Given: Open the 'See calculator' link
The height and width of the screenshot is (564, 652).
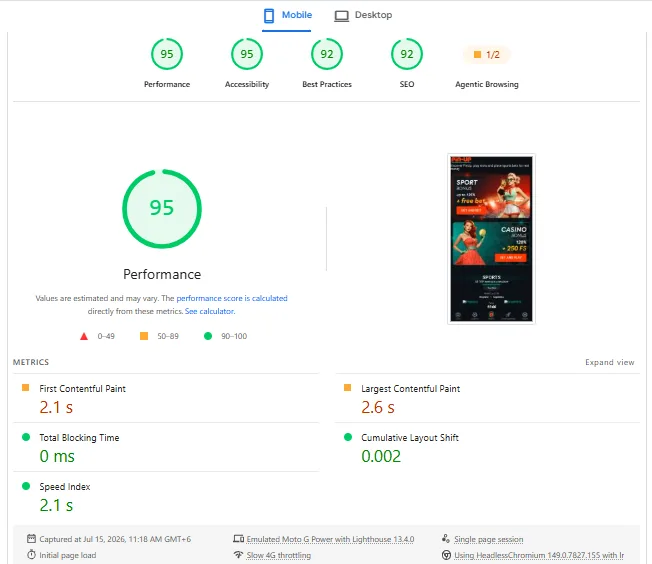Looking at the screenshot, I should coord(210,311).
